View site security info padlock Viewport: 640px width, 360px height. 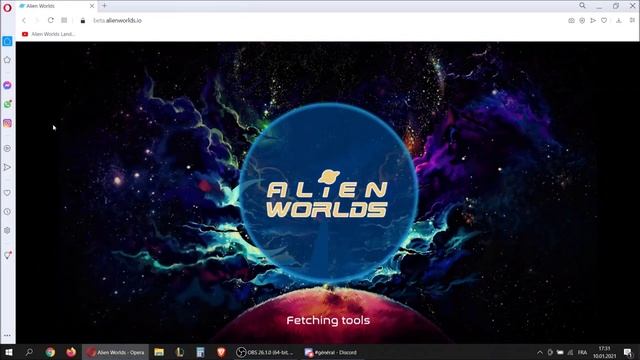pyautogui.click(x=83, y=20)
